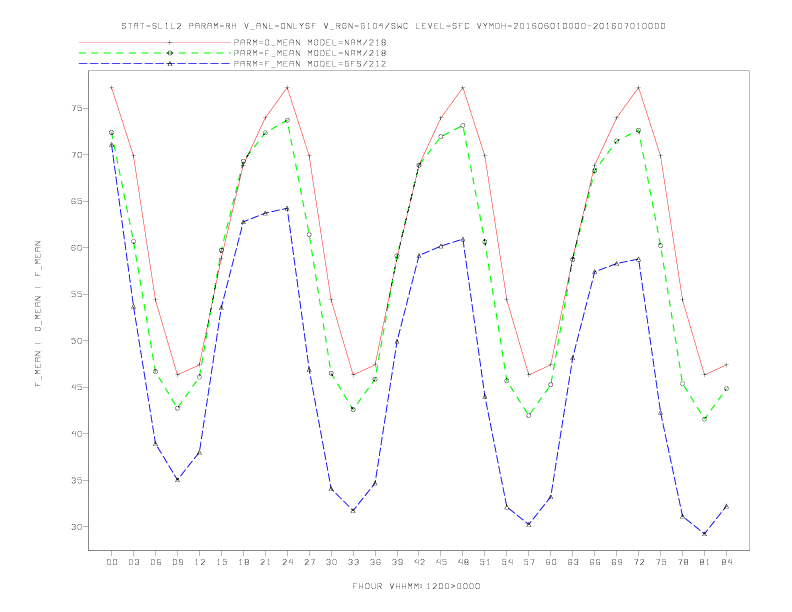Click the x-axis tick label 42
792x612 pixels.
(419, 562)
